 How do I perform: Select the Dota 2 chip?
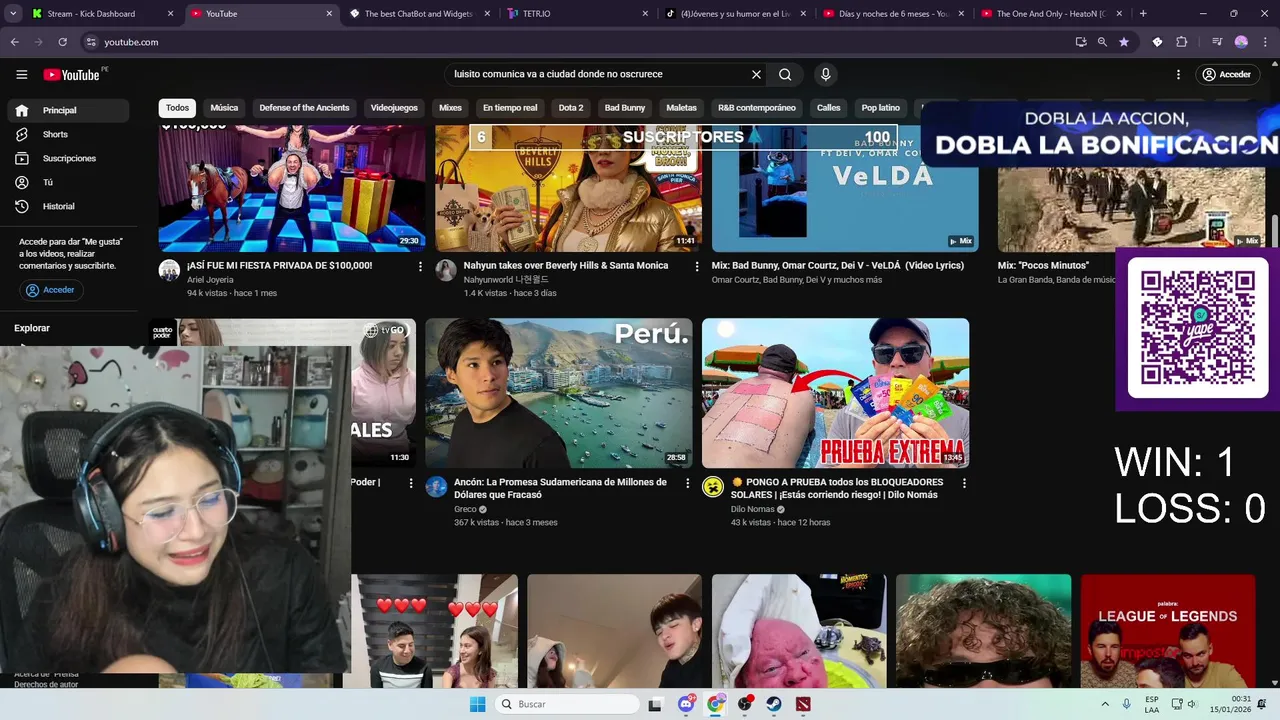tap(571, 108)
